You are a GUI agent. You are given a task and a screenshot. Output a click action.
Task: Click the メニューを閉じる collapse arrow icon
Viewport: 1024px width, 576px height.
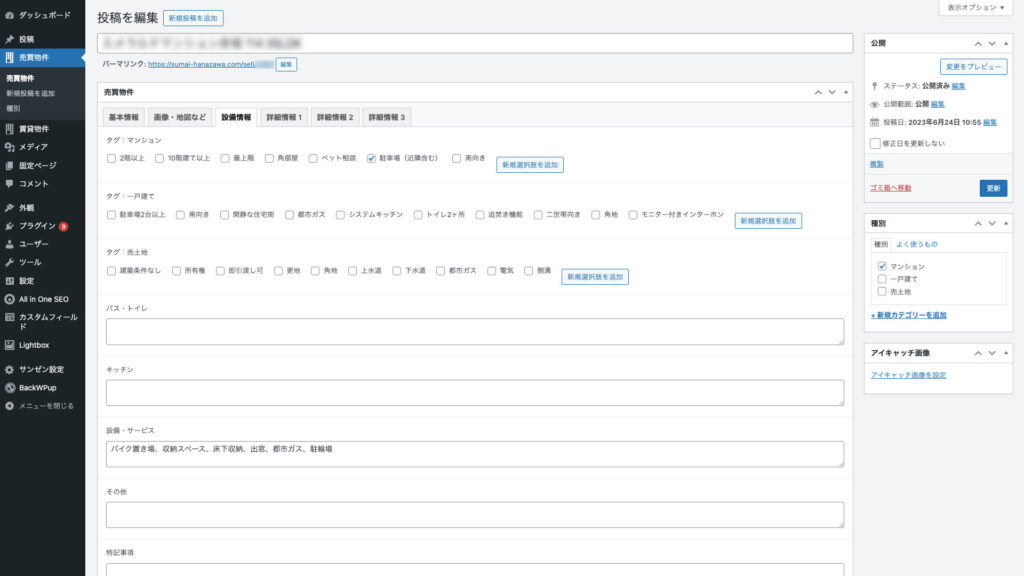click(9, 406)
